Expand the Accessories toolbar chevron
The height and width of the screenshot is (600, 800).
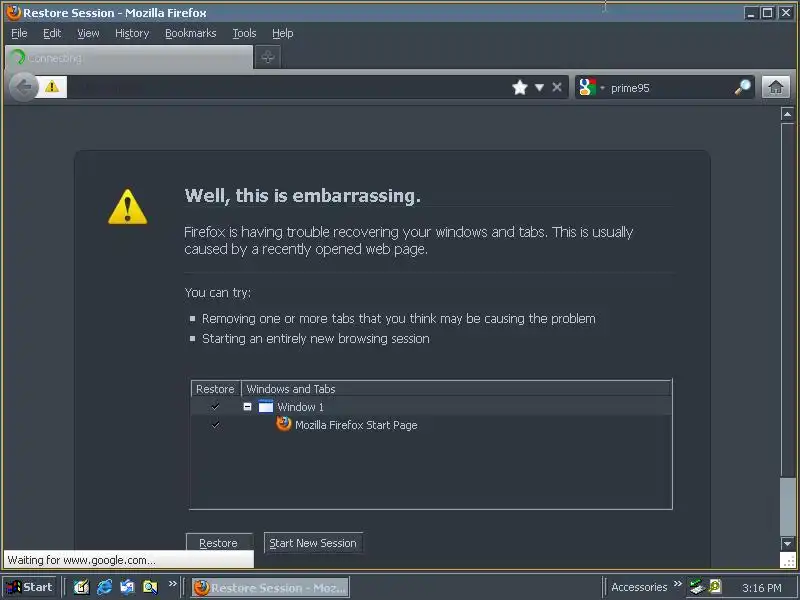pyautogui.click(x=678, y=583)
